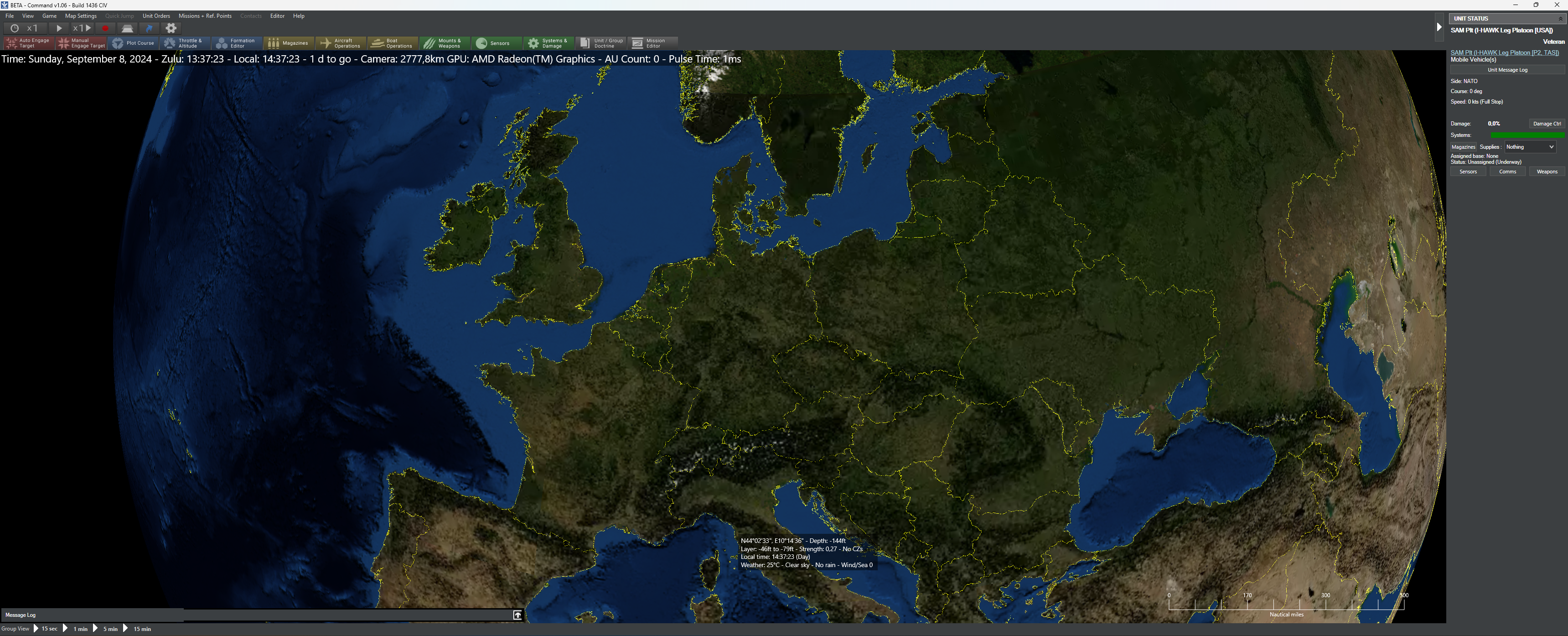Open the Mounts & Weapons window
The image size is (1568, 636).
click(445, 42)
